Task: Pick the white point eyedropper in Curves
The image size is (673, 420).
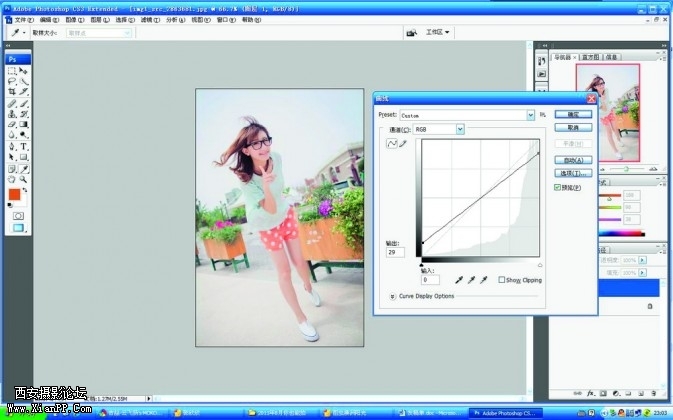Action: click(x=484, y=280)
